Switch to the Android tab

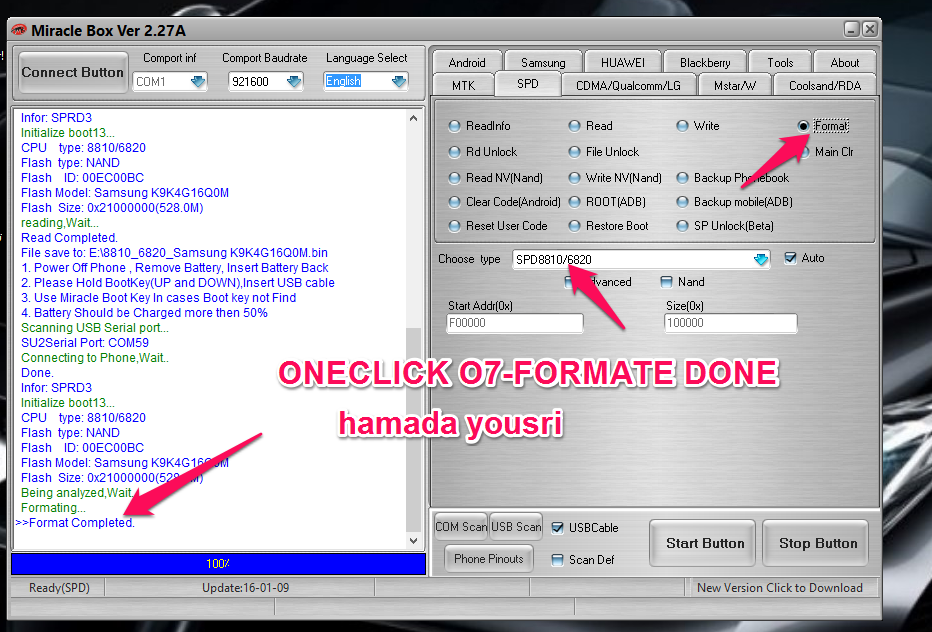coord(467,62)
